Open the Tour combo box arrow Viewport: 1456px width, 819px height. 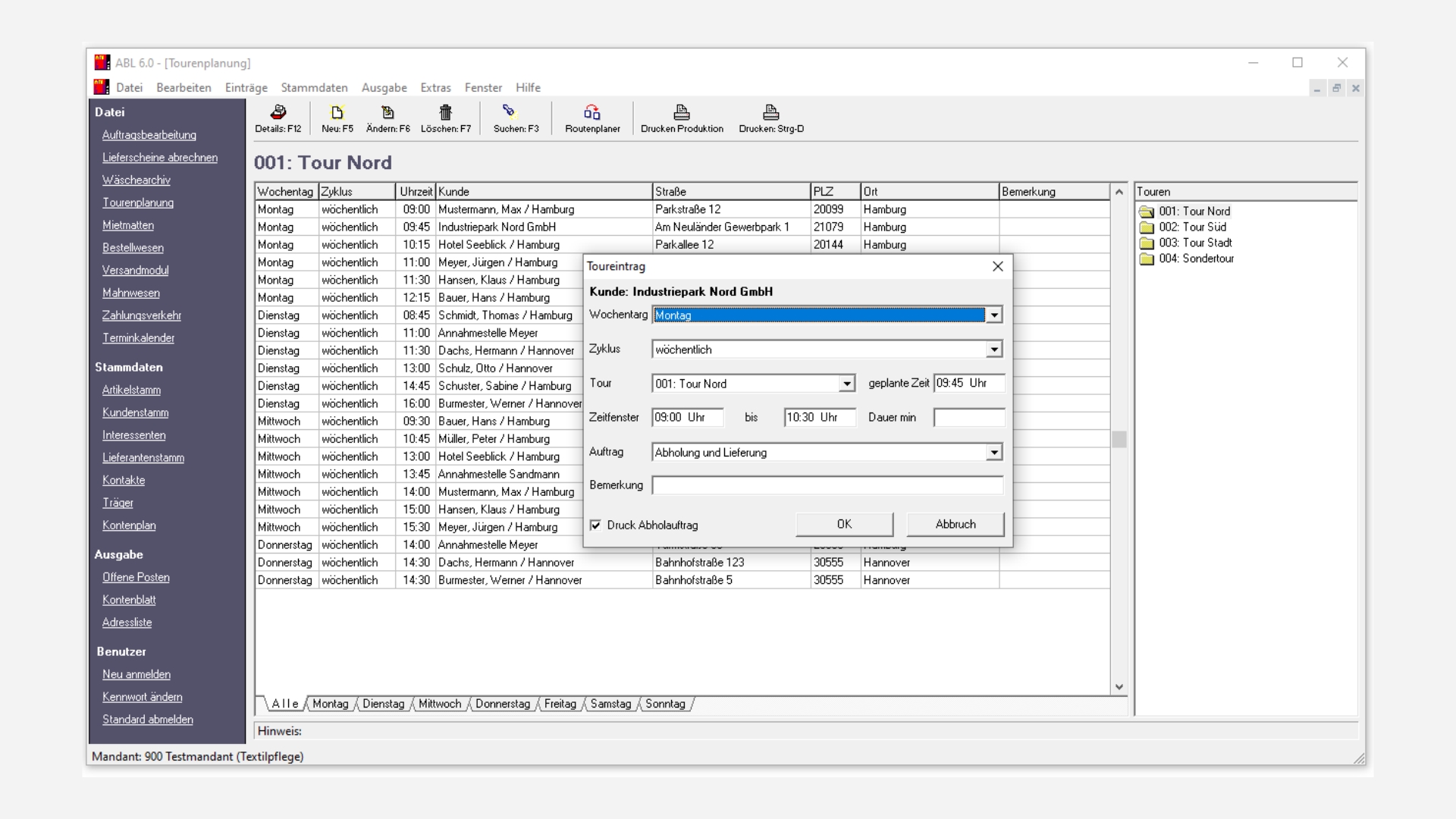coord(846,384)
